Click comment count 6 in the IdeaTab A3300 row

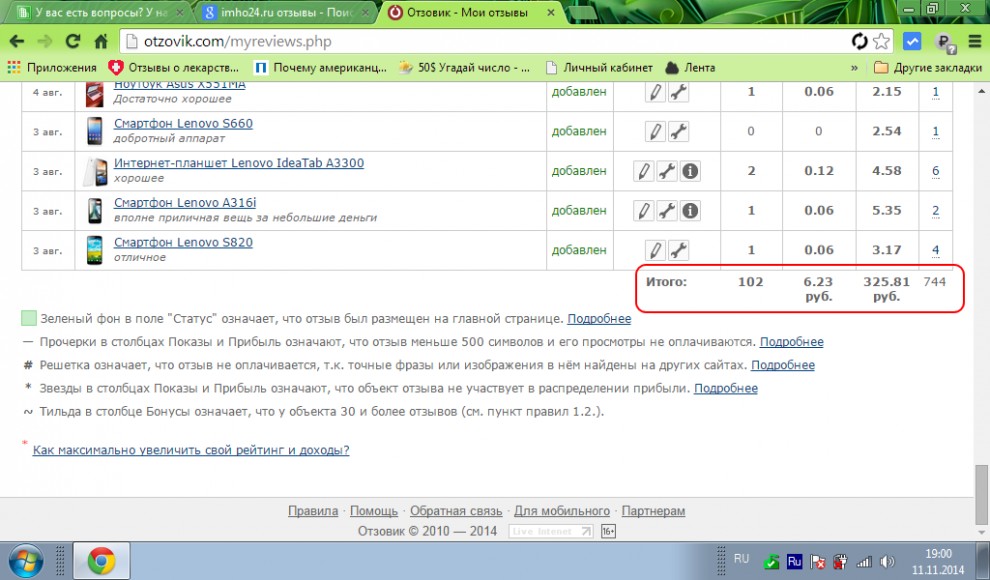pyautogui.click(x=936, y=171)
